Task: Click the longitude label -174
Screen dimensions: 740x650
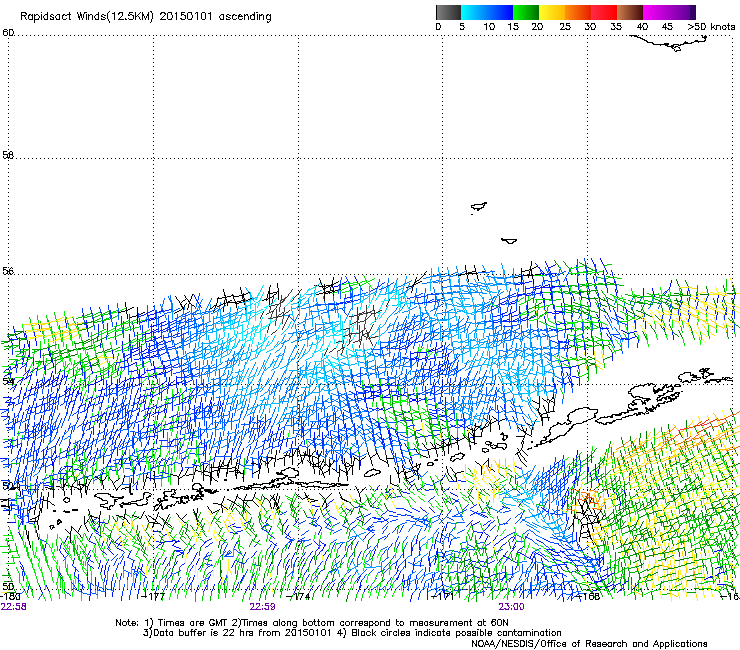Action: tap(298, 596)
